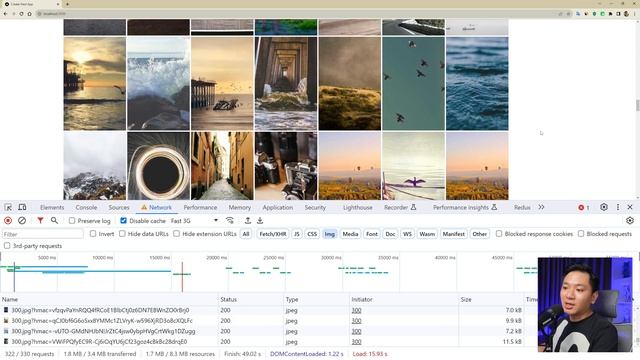Enable the Hide extension URLs checkbox
This screenshot has width=640, height=360.
coord(176,233)
